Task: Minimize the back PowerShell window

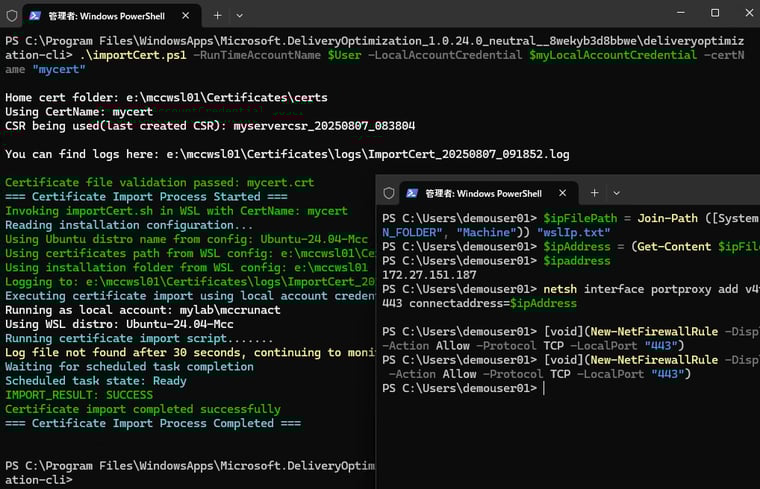Action: 681,13
